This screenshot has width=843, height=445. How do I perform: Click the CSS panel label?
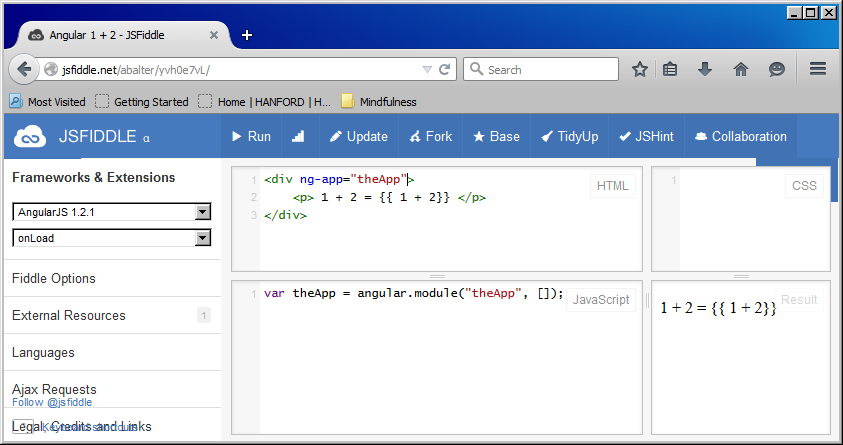coord(804,186)
